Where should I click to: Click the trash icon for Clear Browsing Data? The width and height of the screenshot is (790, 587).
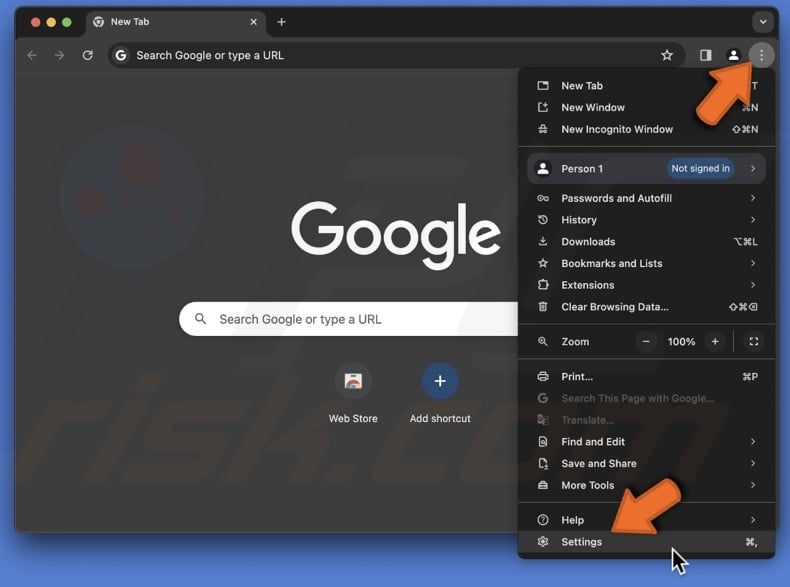coord(543,306)
